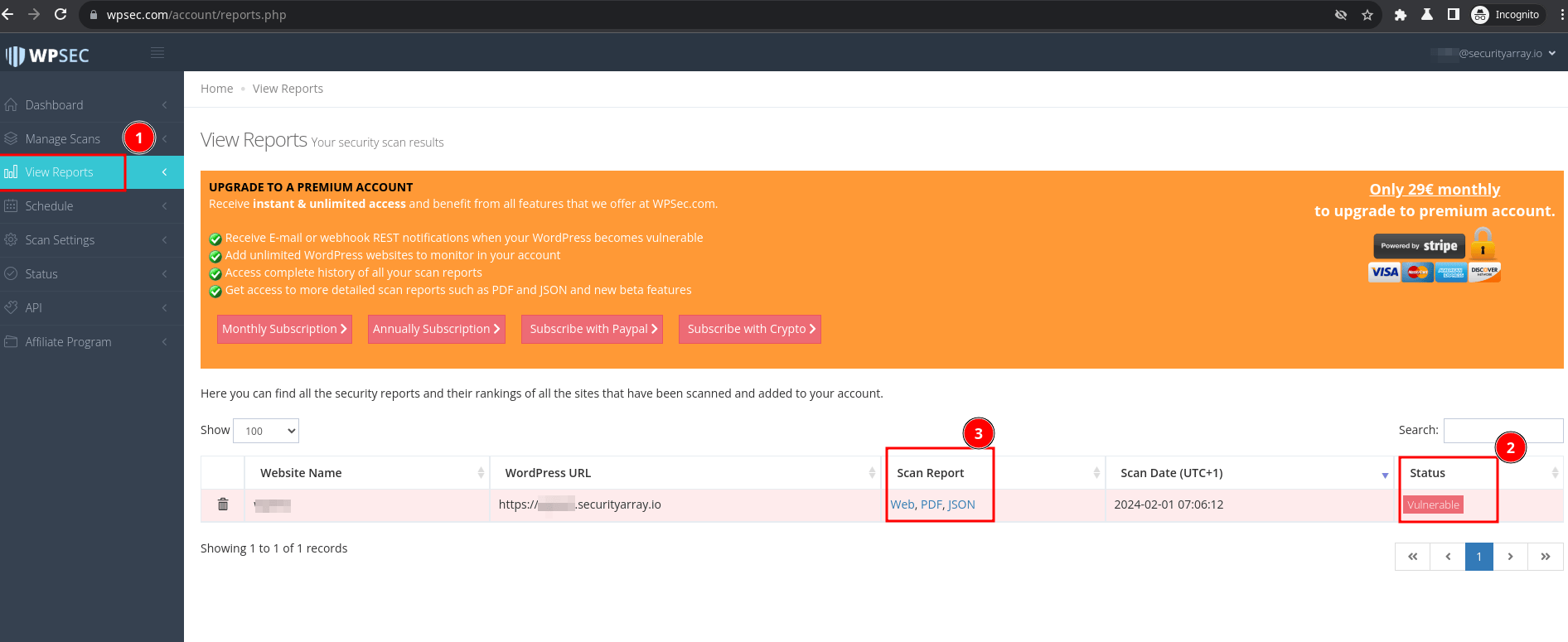Click Subscribe with Paypal
The height and width of the screenshot is (642, 1568).
(592, 329)
